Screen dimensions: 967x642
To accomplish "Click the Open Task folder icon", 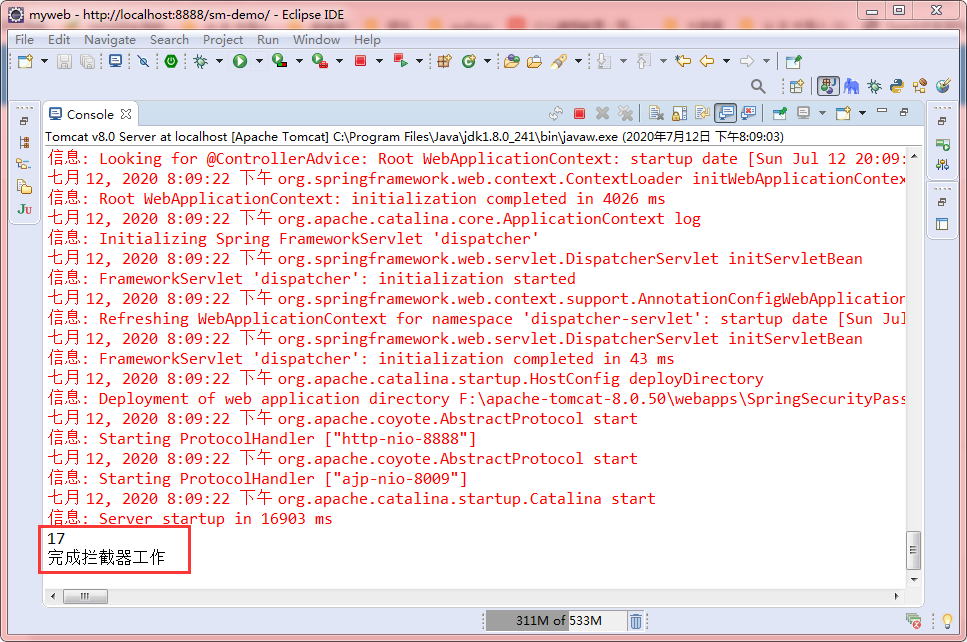I will 534,61.
